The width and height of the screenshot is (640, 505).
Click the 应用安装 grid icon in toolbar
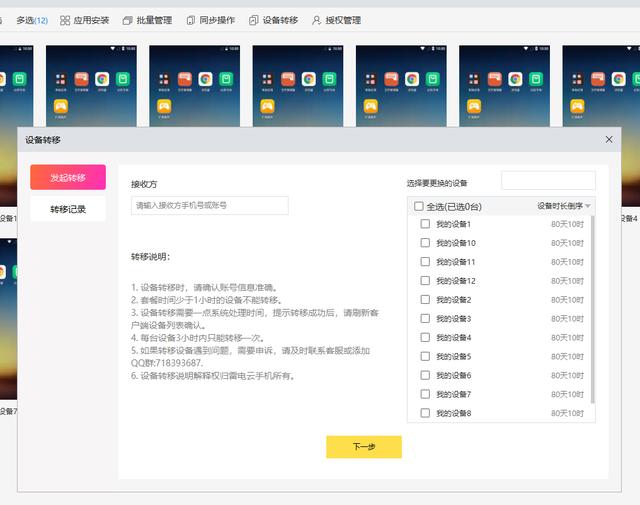tap(64, 20)
